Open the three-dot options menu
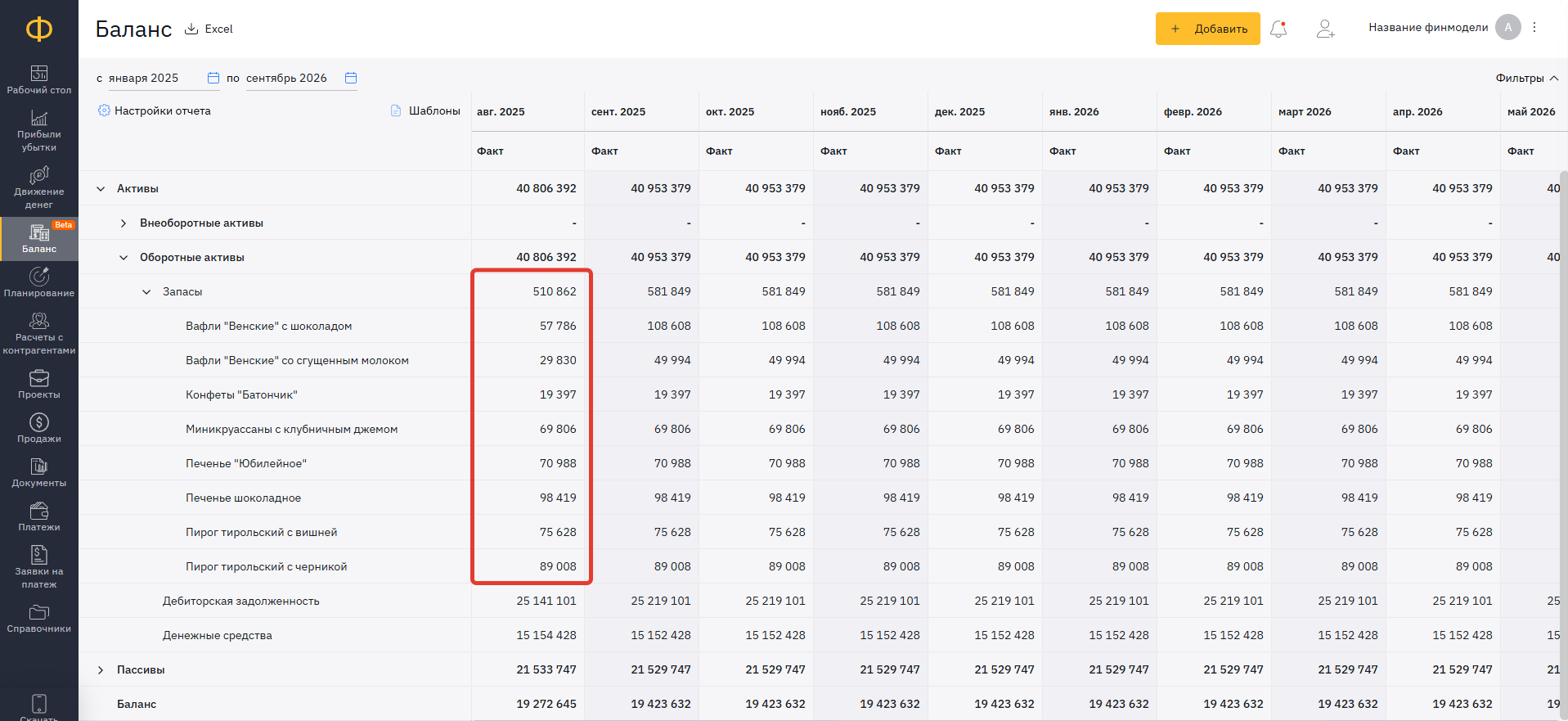This screenshot has height=721, width=1568. point(1534,28)
